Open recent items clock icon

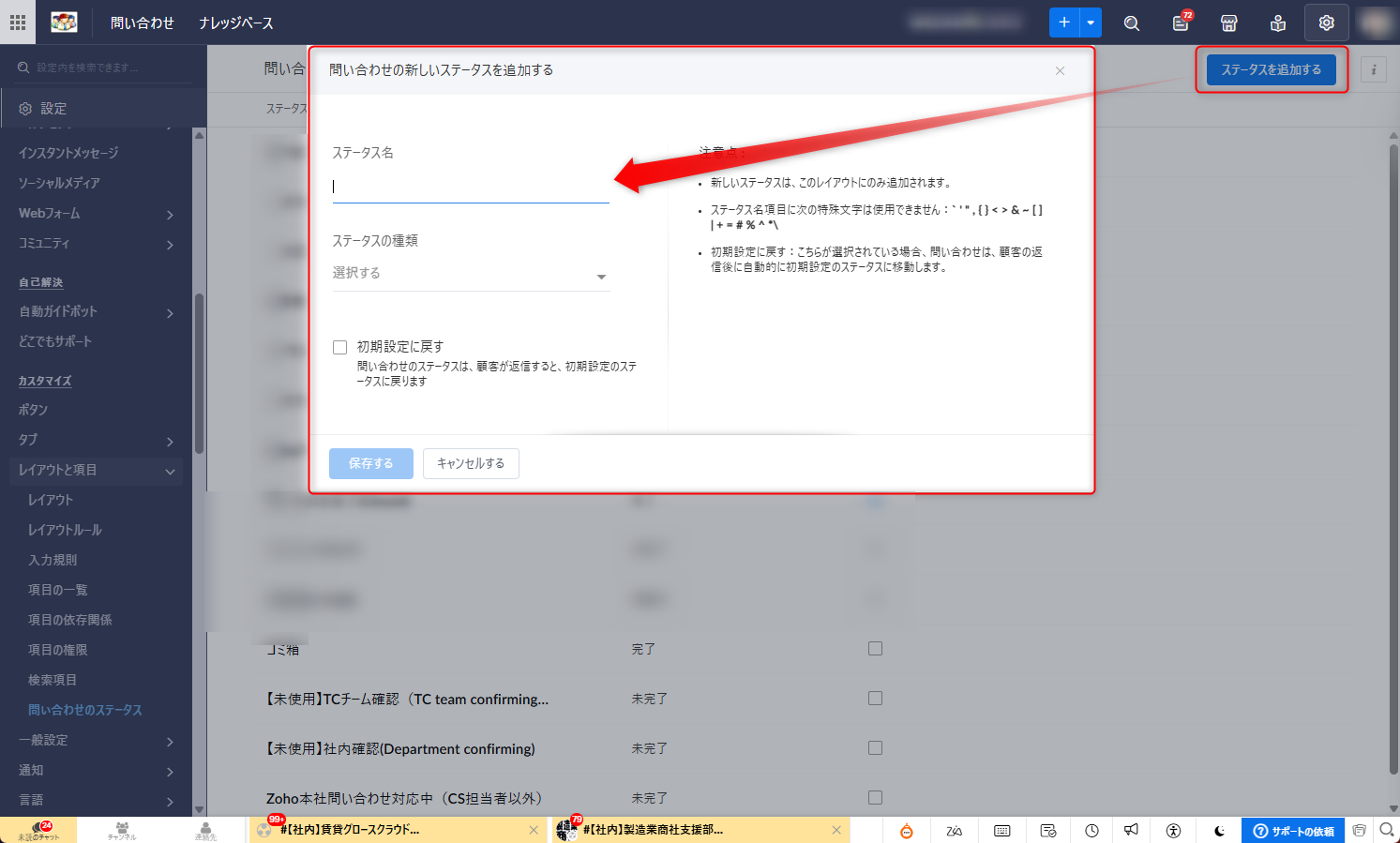tap(1091, 830)
